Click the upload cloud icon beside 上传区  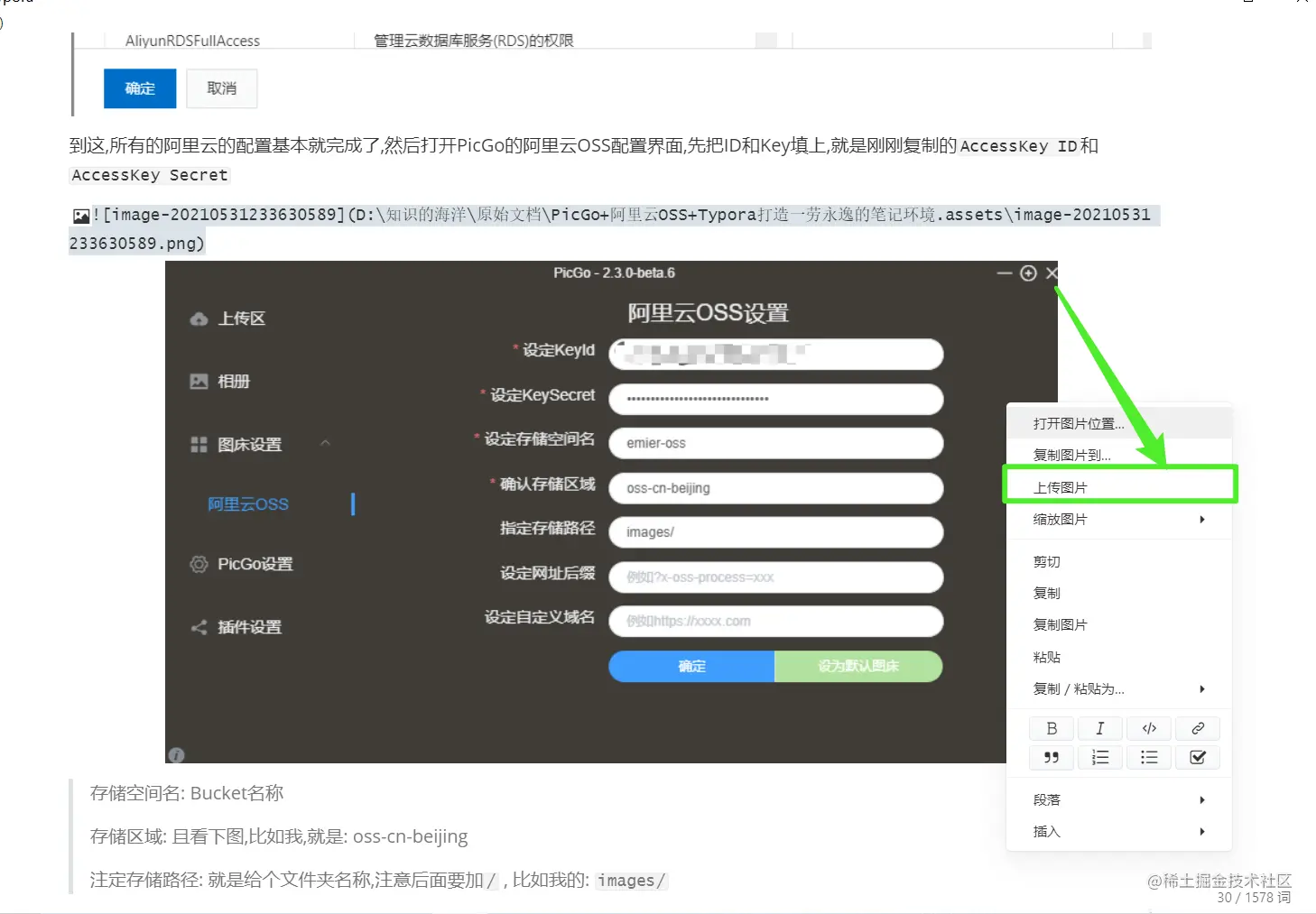199,319
